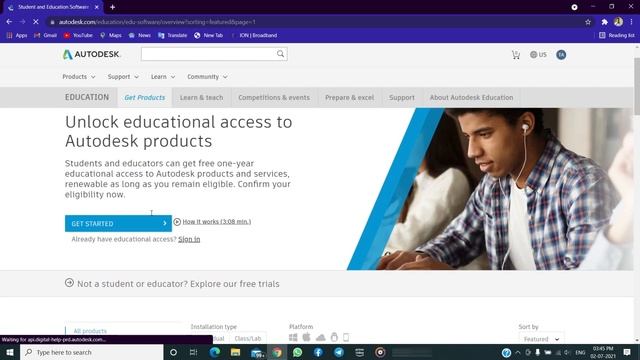Open a new browser tab
The width and height of the screenshot is (640, 360).
[112, 7]
